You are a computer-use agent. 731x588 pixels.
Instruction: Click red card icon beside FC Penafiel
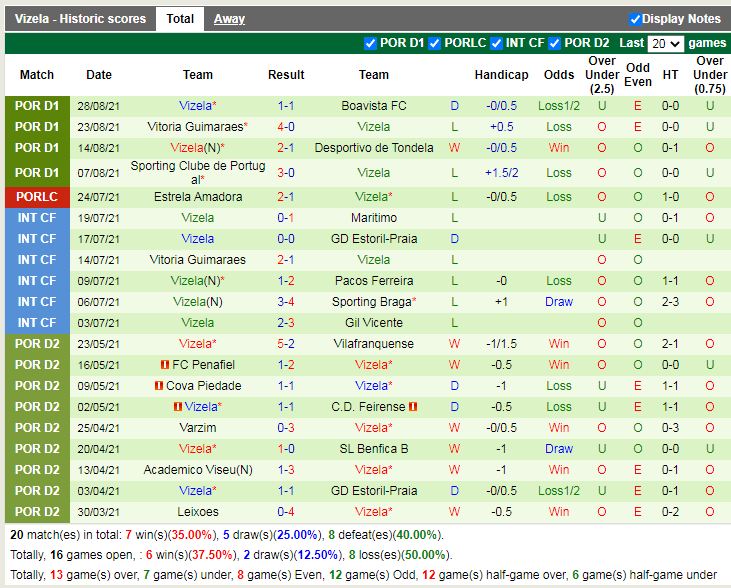[163, 365]
